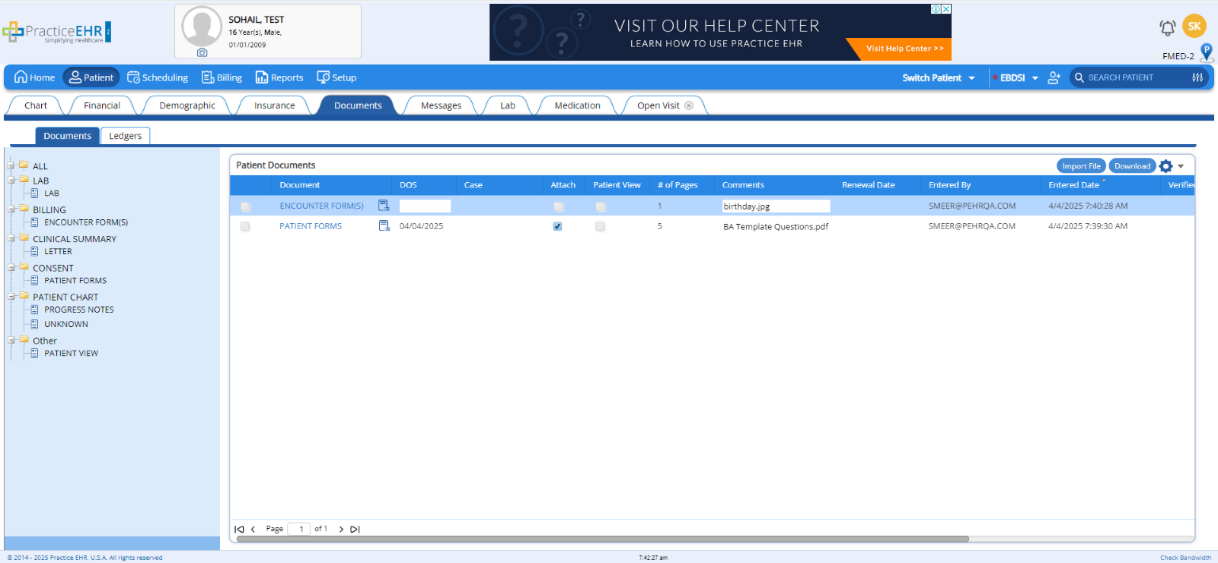Open the Home menu
The height and width of the screenshot is (563, 1218).
point(35,77)
